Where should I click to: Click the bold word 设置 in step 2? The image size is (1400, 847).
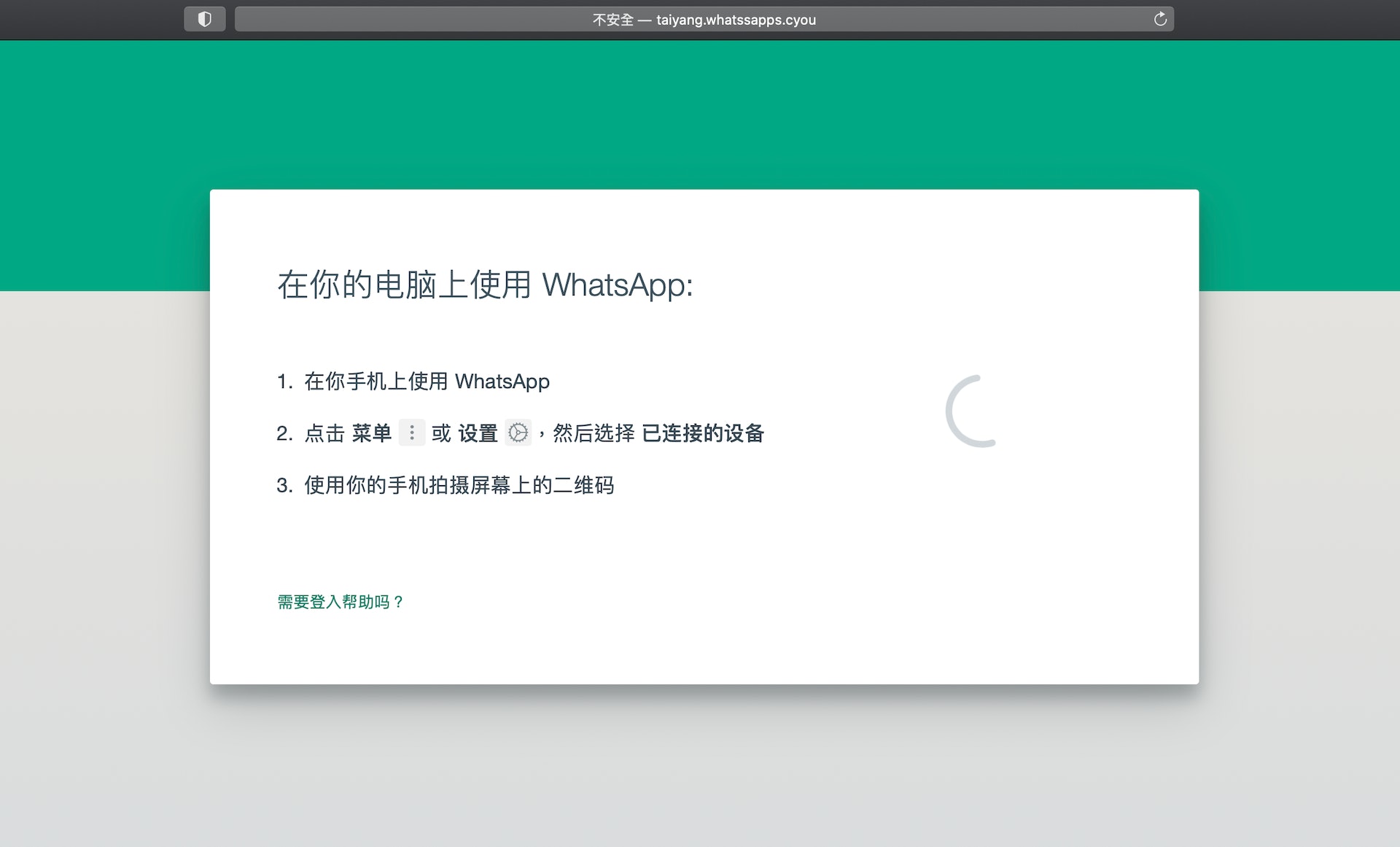coord(478,433)
